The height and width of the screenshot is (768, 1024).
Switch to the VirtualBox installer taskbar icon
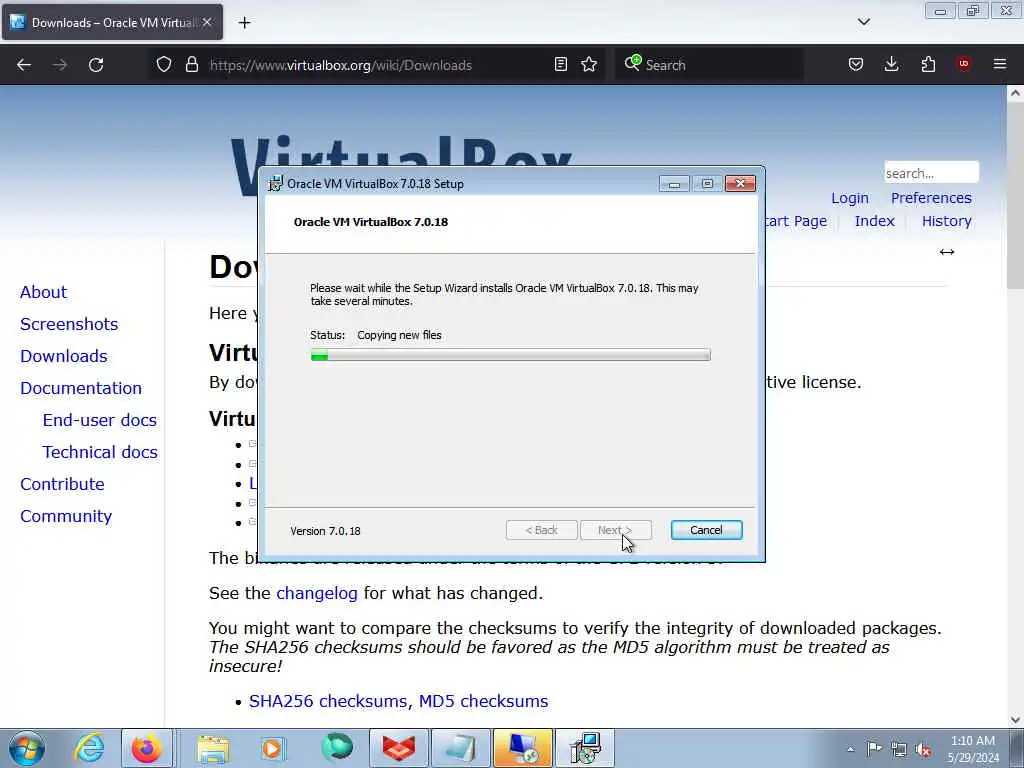pos(584,748)
